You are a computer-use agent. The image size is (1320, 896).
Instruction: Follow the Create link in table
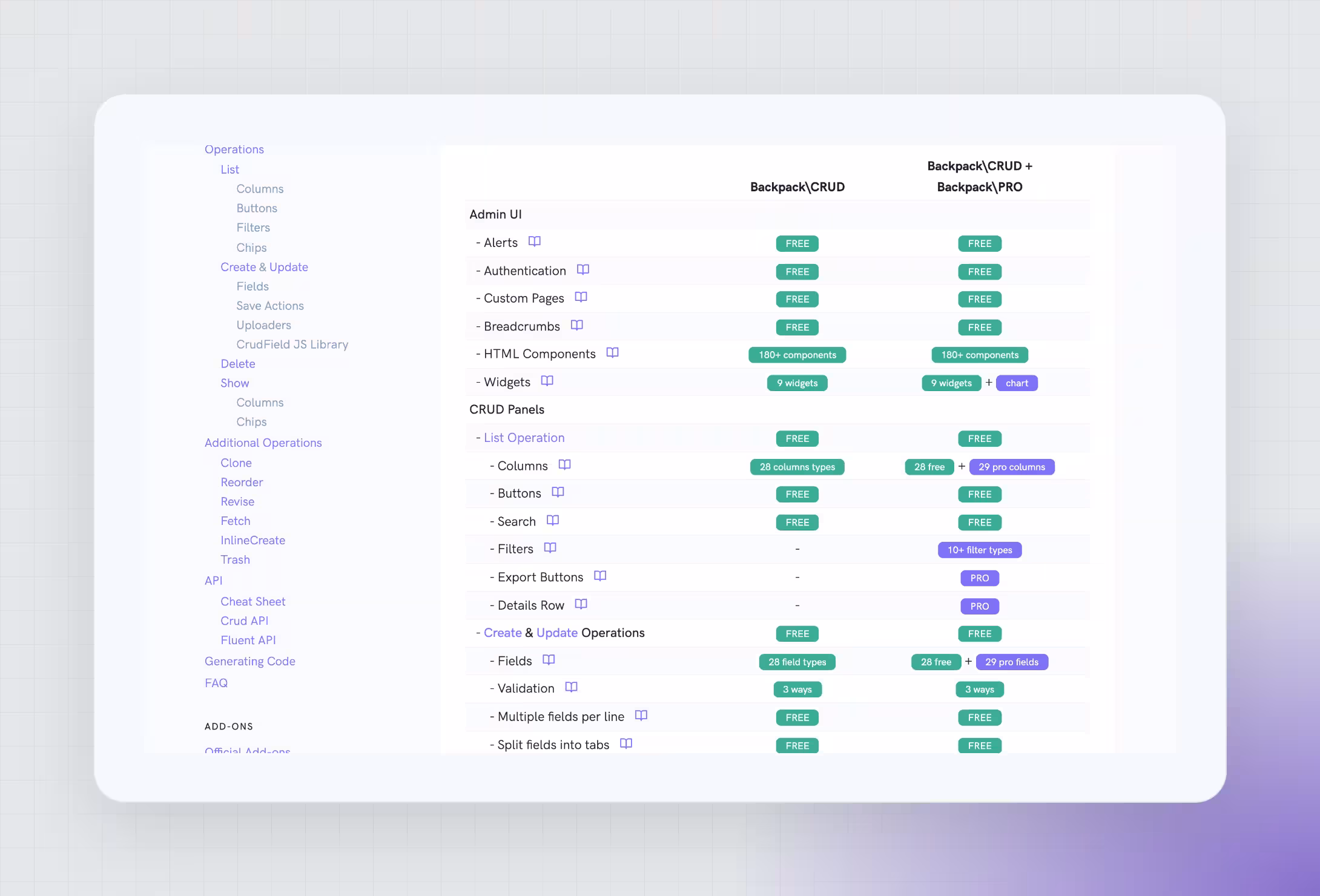(x=503, y=633)
